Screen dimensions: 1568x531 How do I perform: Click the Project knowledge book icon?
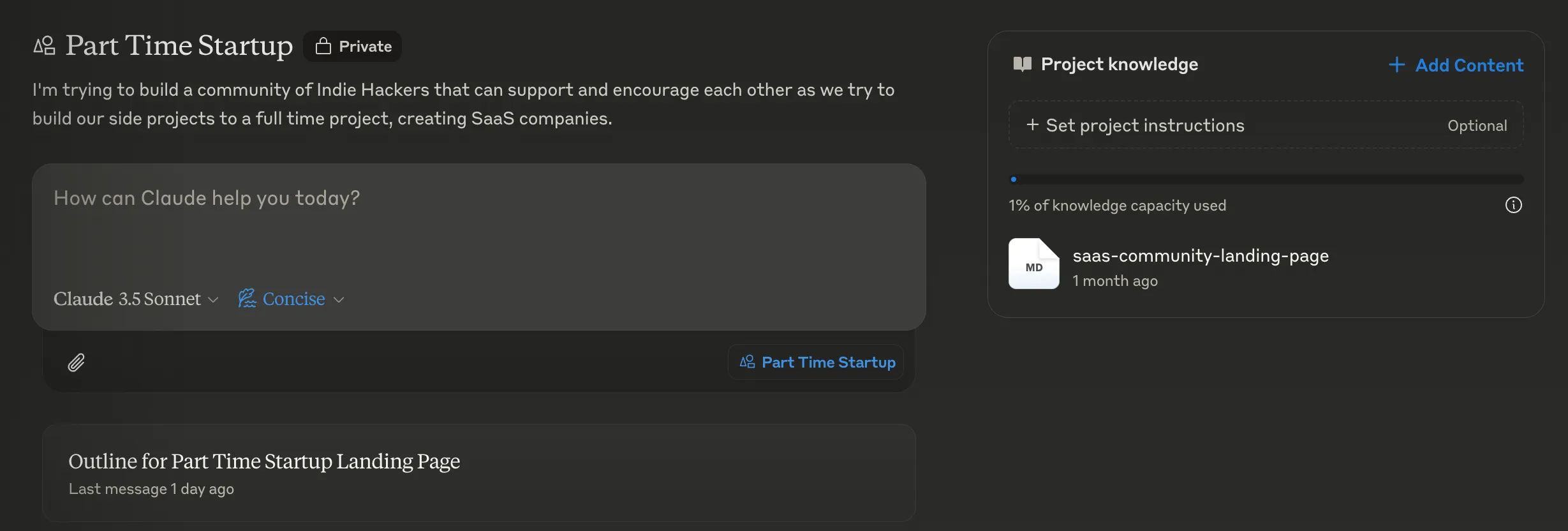(1022, 64)
